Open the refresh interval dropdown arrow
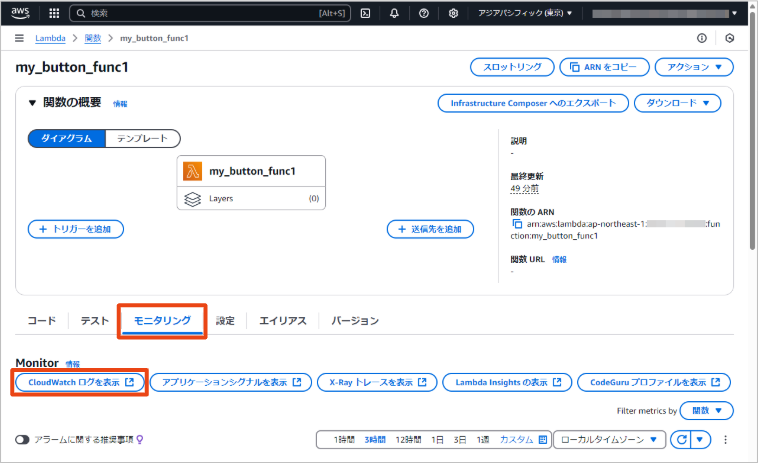 (700, 439)
